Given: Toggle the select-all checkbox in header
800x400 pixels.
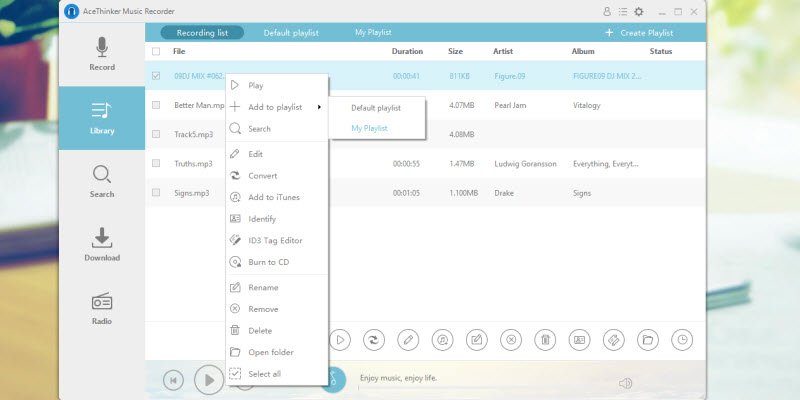Looking at the screenshot, I should 156,51.
